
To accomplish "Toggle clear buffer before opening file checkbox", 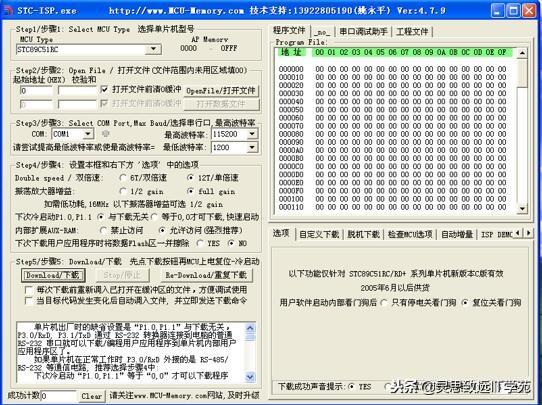I will point(104,90).
